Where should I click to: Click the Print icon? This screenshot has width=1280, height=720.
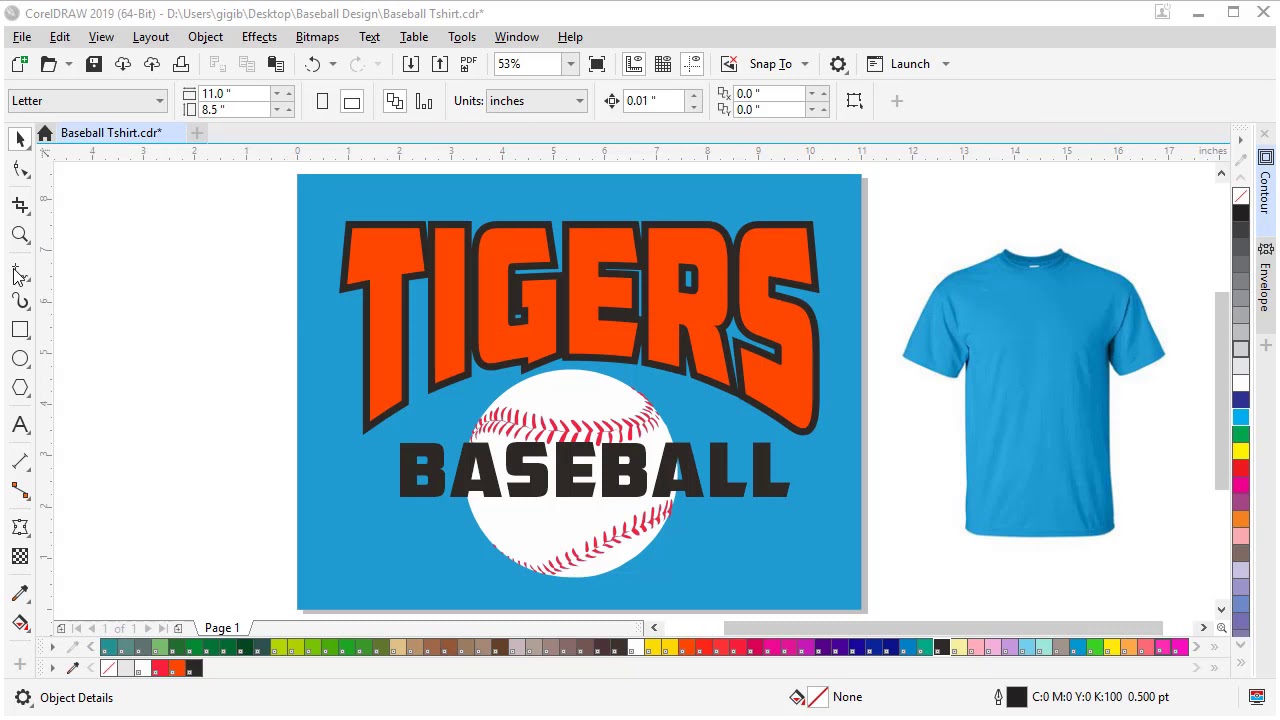[x=181, y=64]
